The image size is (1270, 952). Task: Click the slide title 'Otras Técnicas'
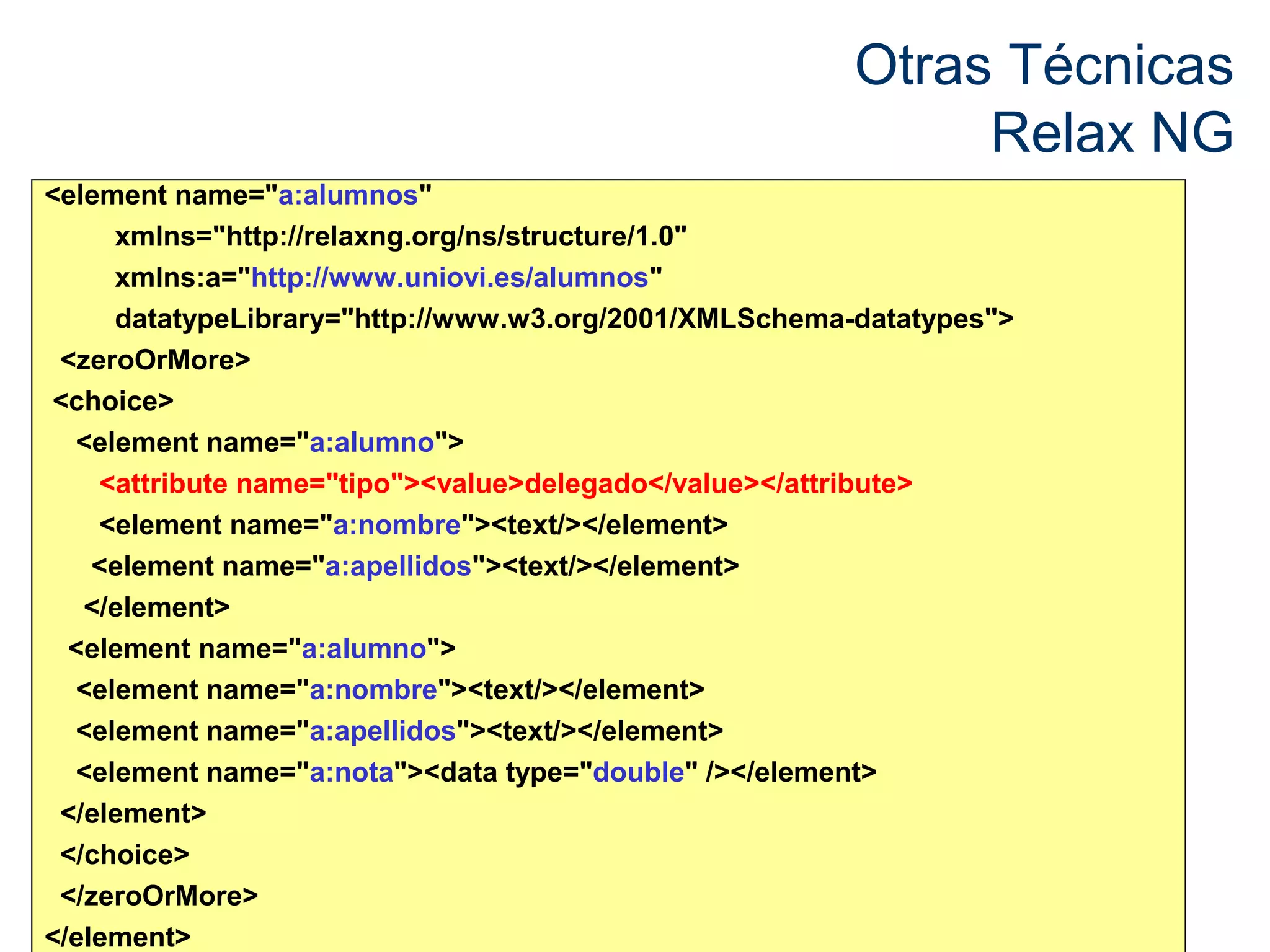point(1044,65)
